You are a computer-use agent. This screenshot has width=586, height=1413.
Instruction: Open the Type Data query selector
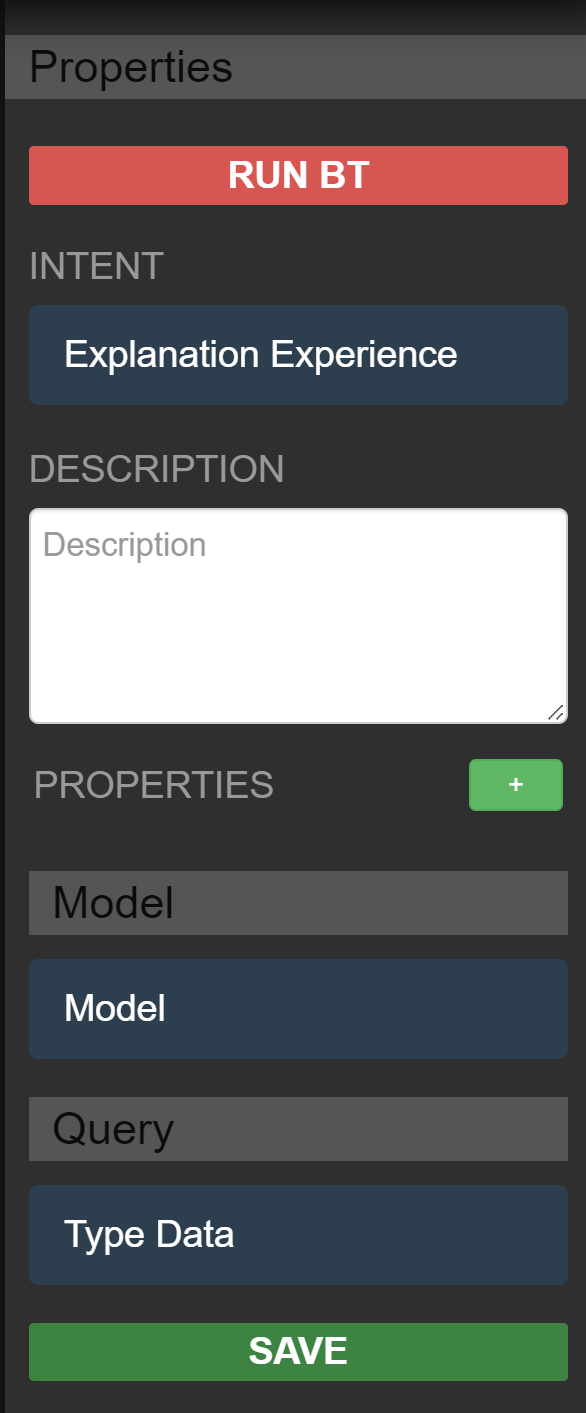pyautogui.click(x=297, y=1234)
